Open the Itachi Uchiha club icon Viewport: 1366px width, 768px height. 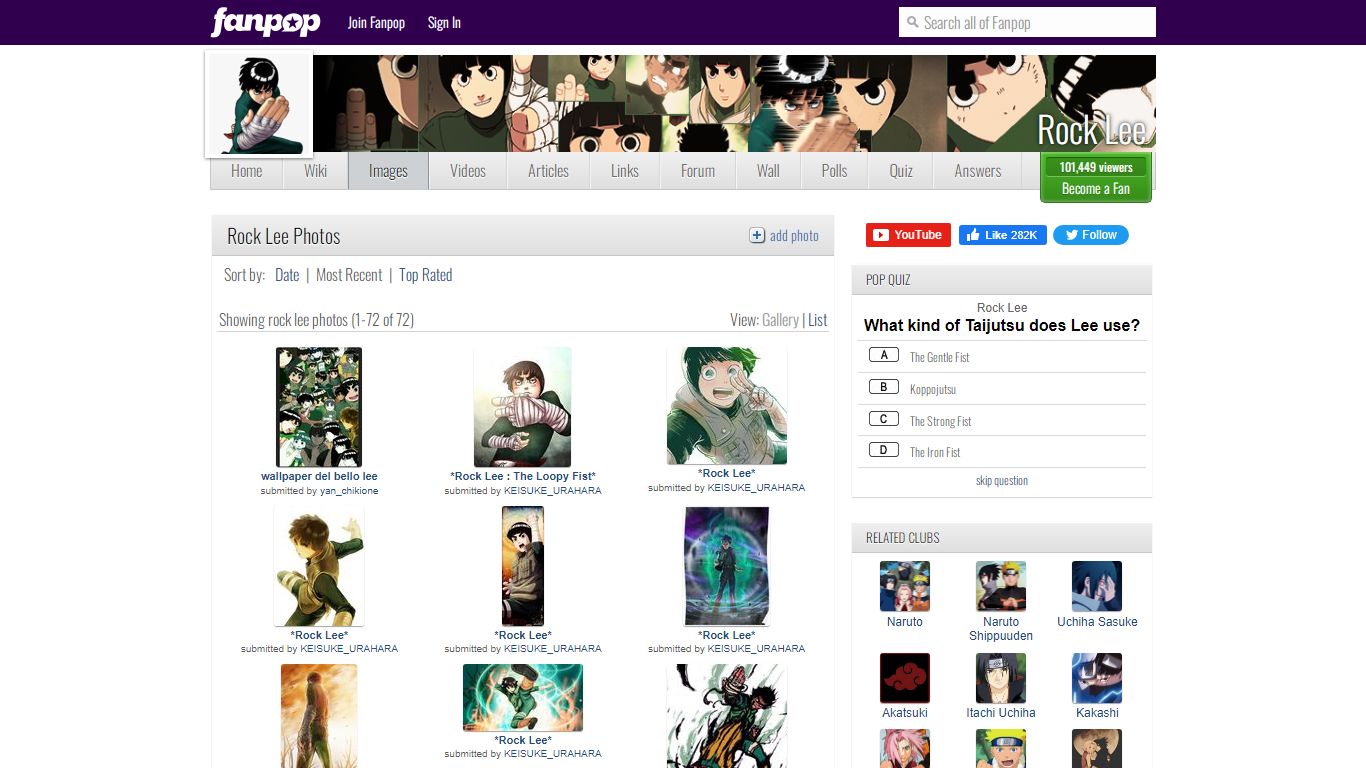[x=1001, y=678]
